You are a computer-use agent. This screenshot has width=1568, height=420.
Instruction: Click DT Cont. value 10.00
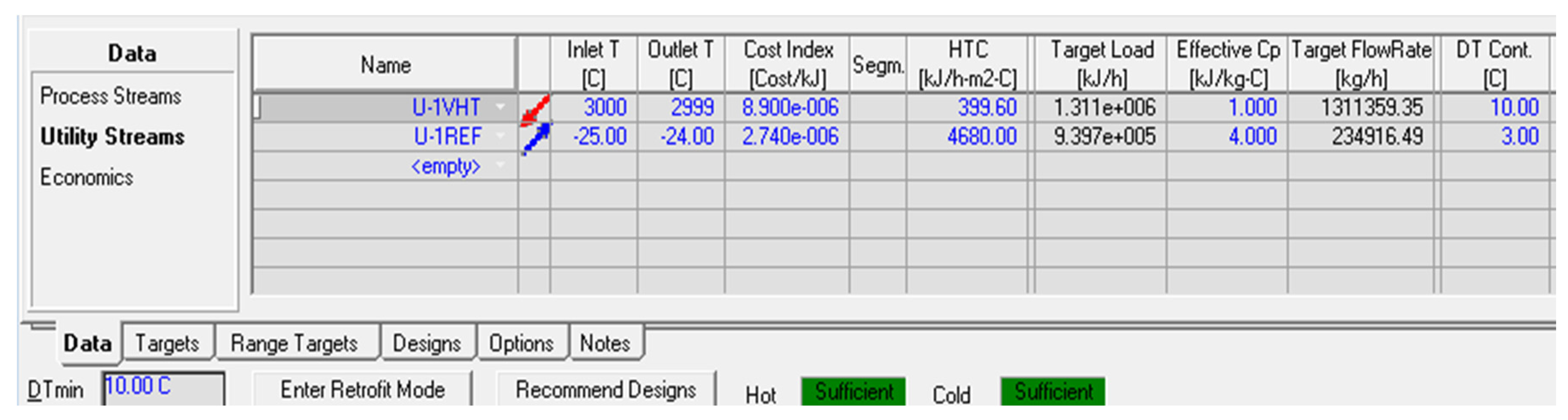pyautogui.click(x=1514, y=108)
